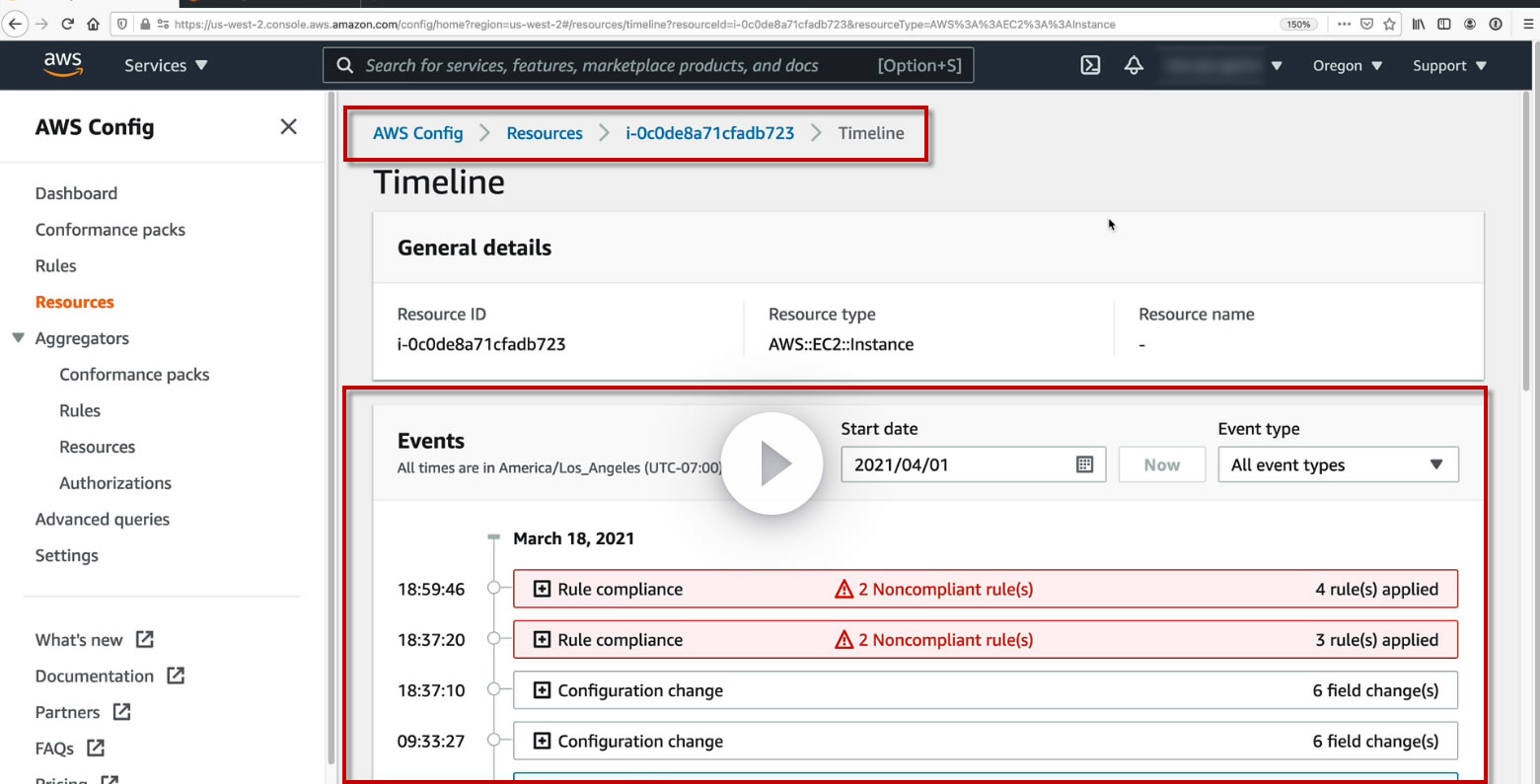The height and width of the screenshot is (784, 1540).
Task: Expand the 18:37:10 Configuration change event
Action: 542,690
